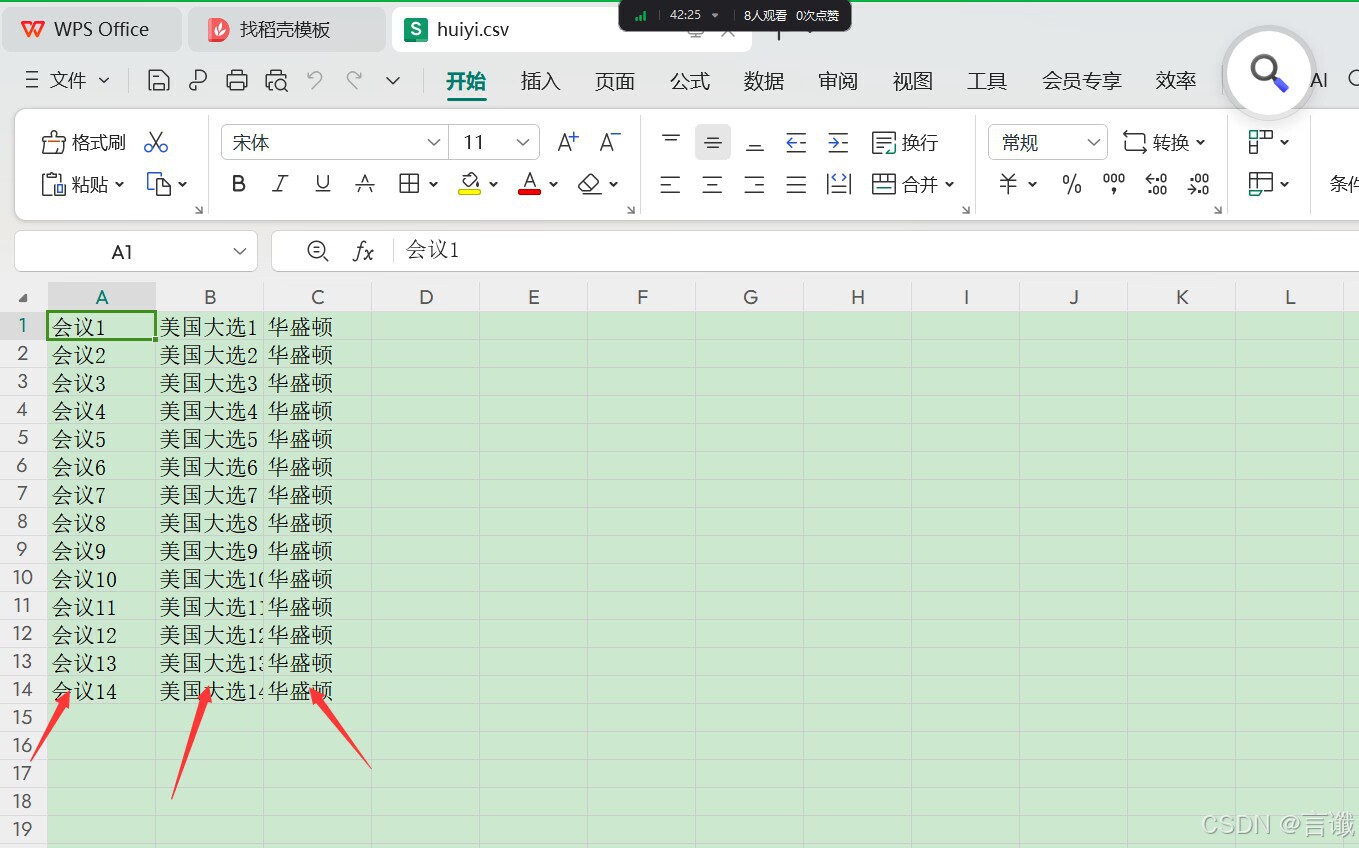Activate the Format Painter 格式刷

84,143
